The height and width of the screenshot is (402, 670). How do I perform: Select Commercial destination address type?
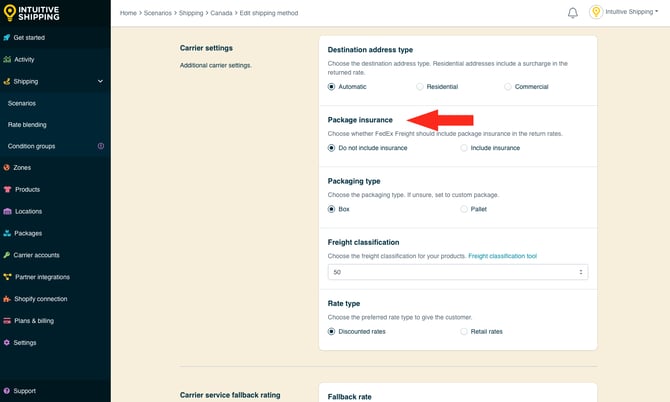508,87
